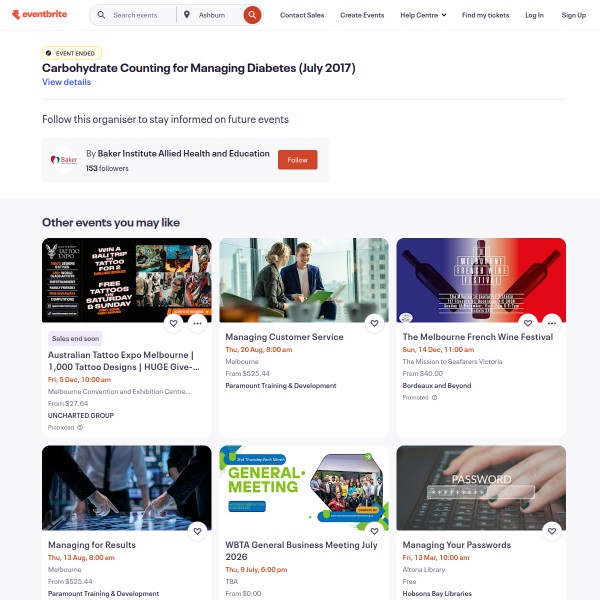Like the Australian Tattoo Expo event
The height and width of the screenshot is (600, 600).
point(173,323)
